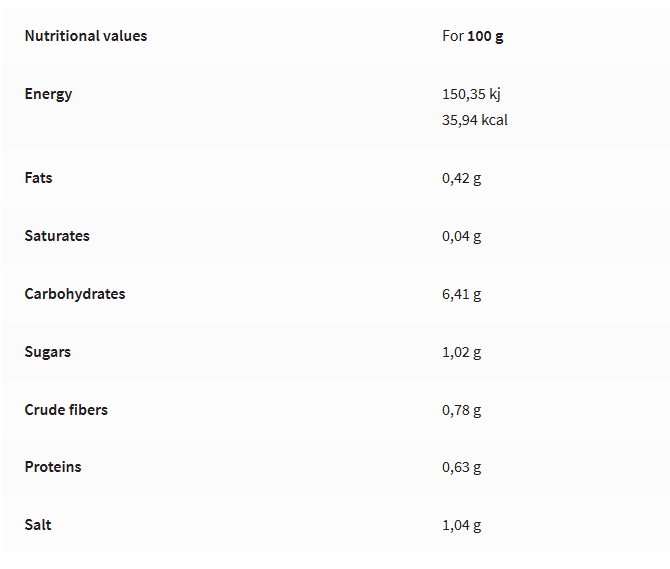Click the 1,04 g salt value

(x=462, y=525)
